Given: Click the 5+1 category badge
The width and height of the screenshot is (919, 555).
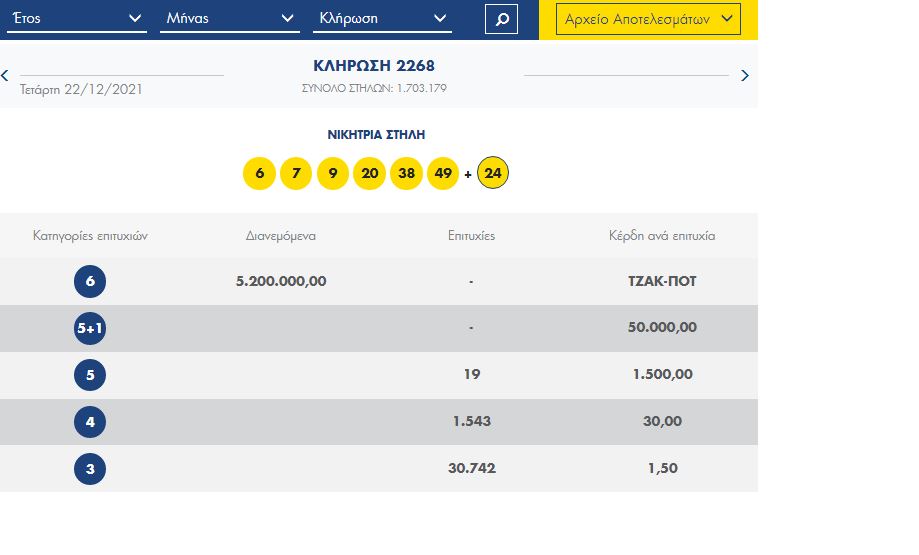Looking at the screenshot, I should point(90,328).
